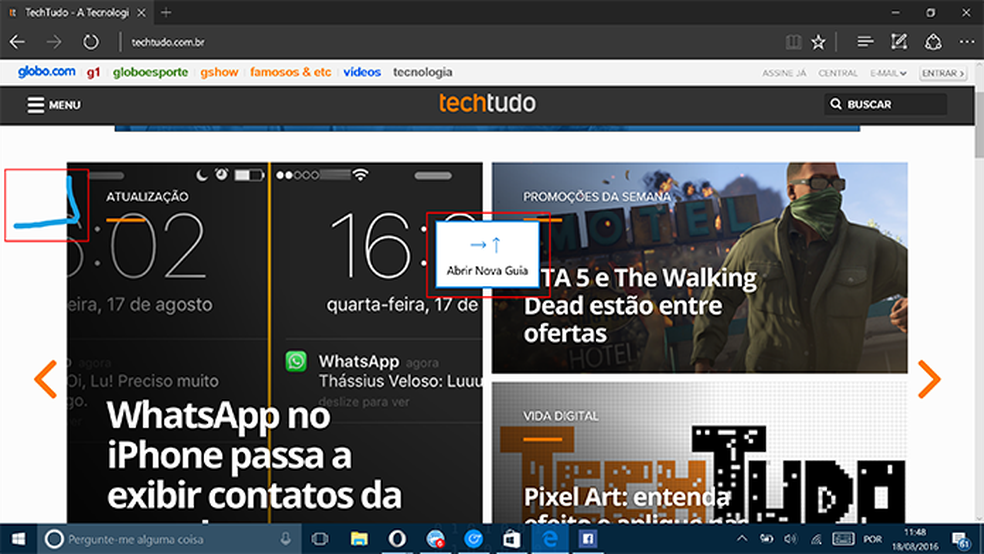This screenshot has height=554, width=984.
Task: Launch Opera browser from taskbar
Action: pos(397,539)
